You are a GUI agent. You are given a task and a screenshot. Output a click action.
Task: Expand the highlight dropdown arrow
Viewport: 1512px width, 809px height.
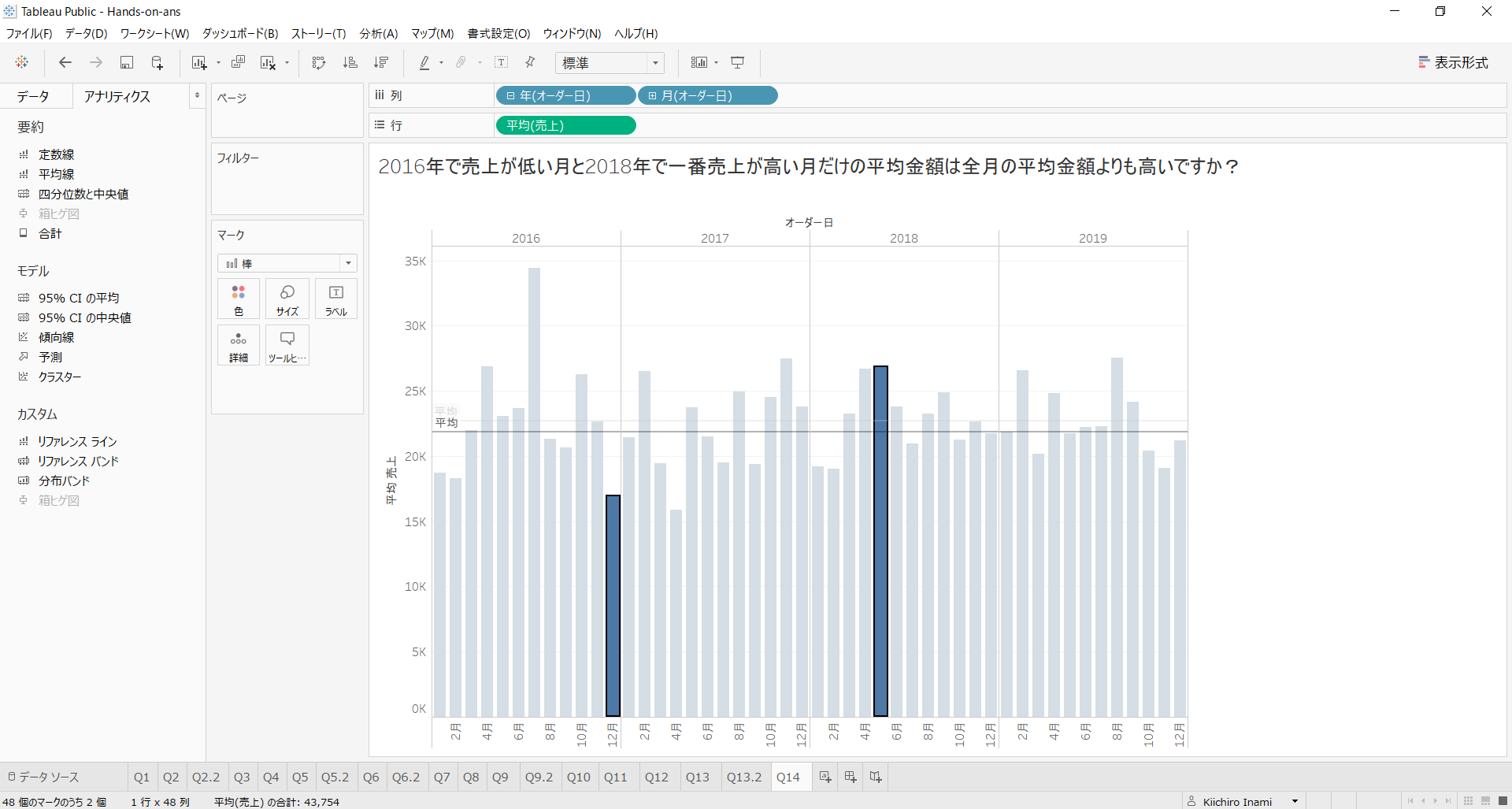tap(441, 63)
